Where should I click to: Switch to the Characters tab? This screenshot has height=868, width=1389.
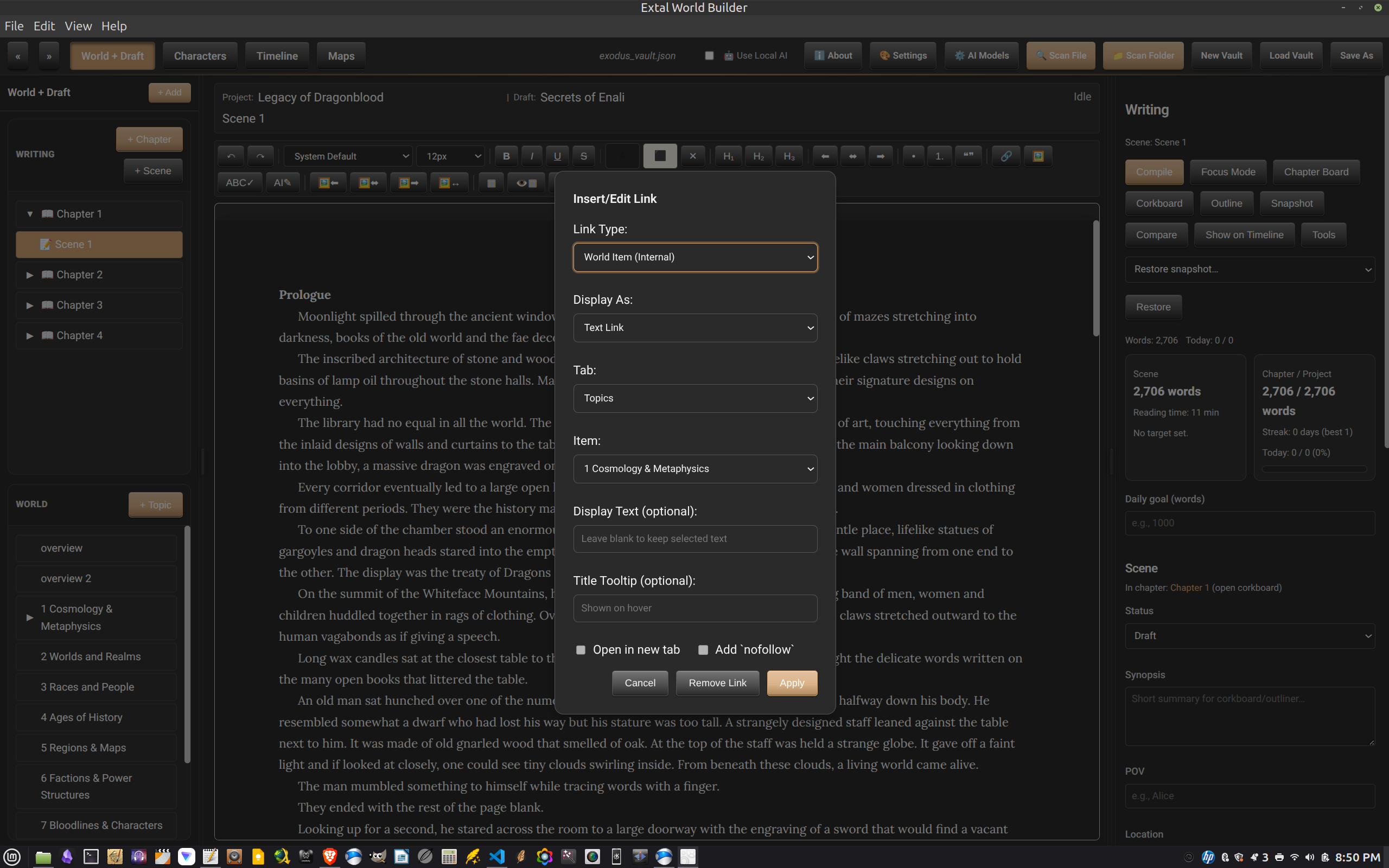pyautogui.click(x=200, y=56)
